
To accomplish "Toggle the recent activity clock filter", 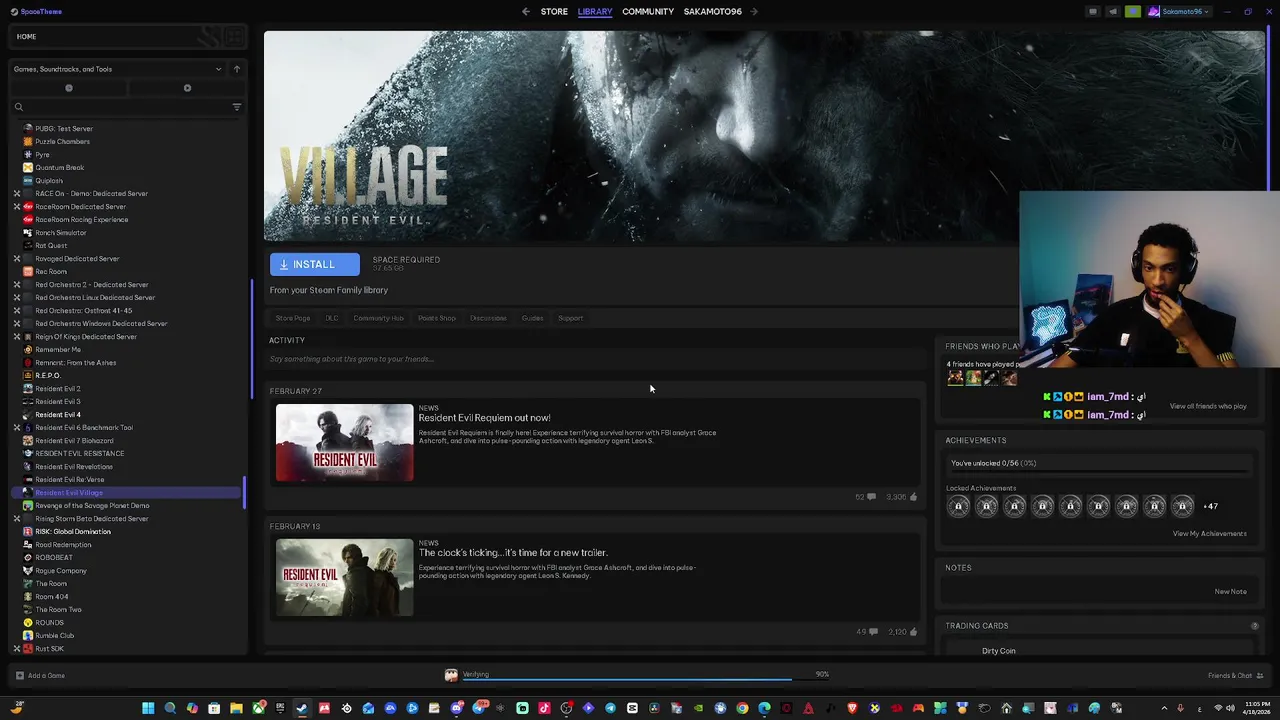I will tap(69, 88).
